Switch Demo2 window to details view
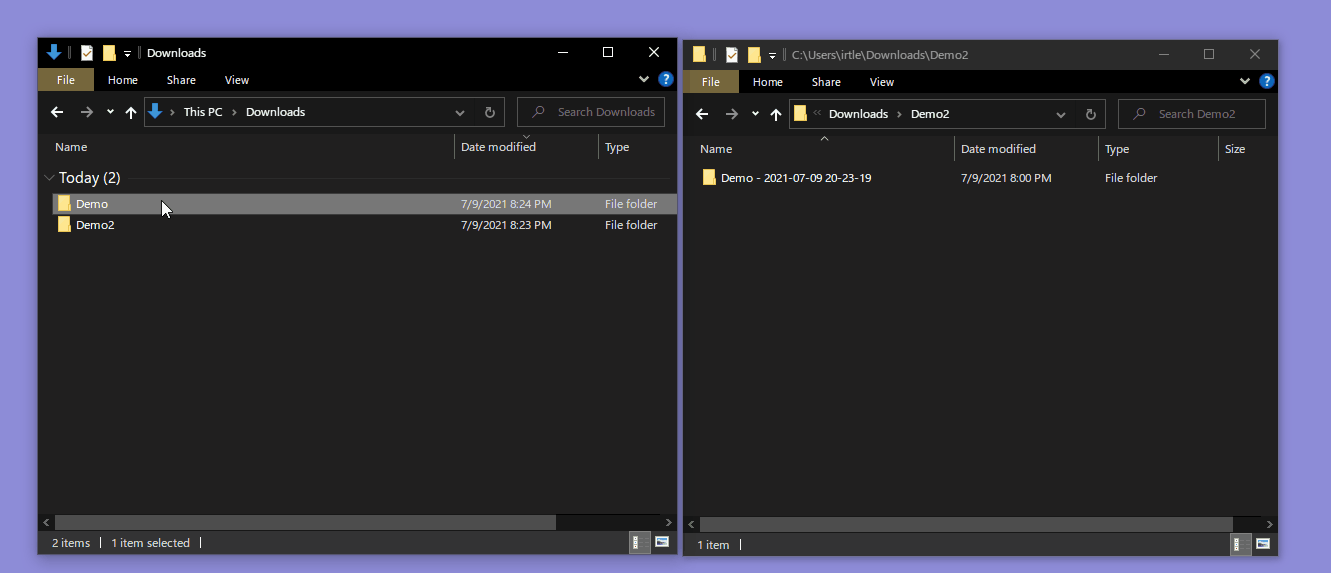 (1237, 544)
